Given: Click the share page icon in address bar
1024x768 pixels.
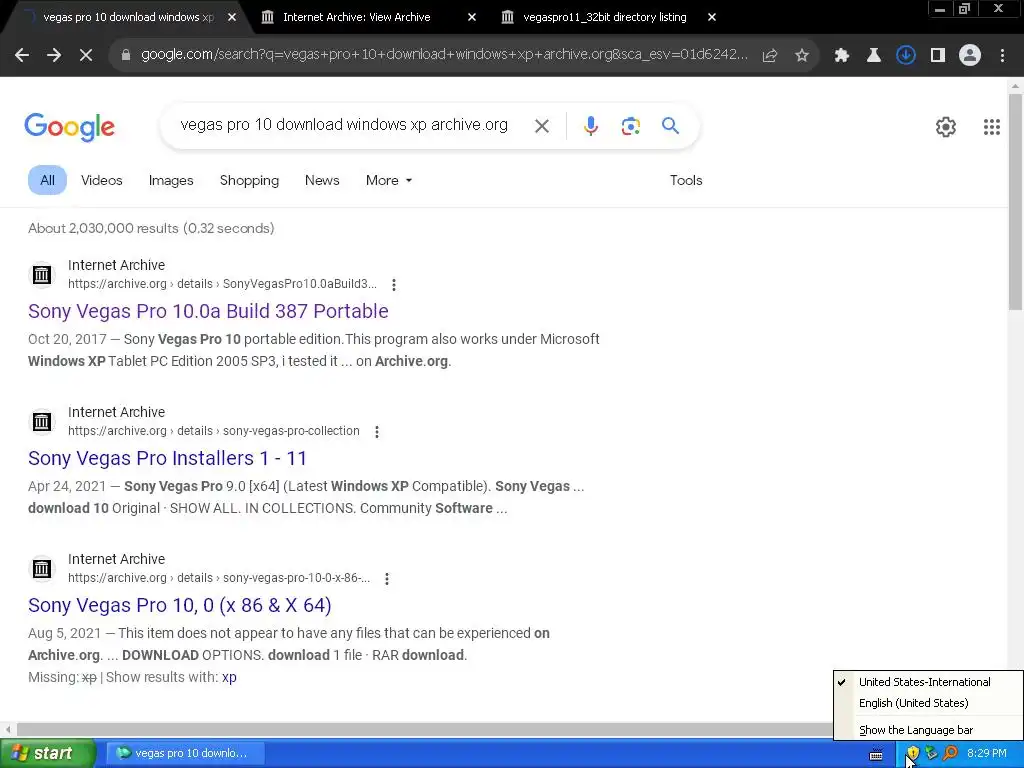Looking at the screenshot, I should (x=770, y=56).
